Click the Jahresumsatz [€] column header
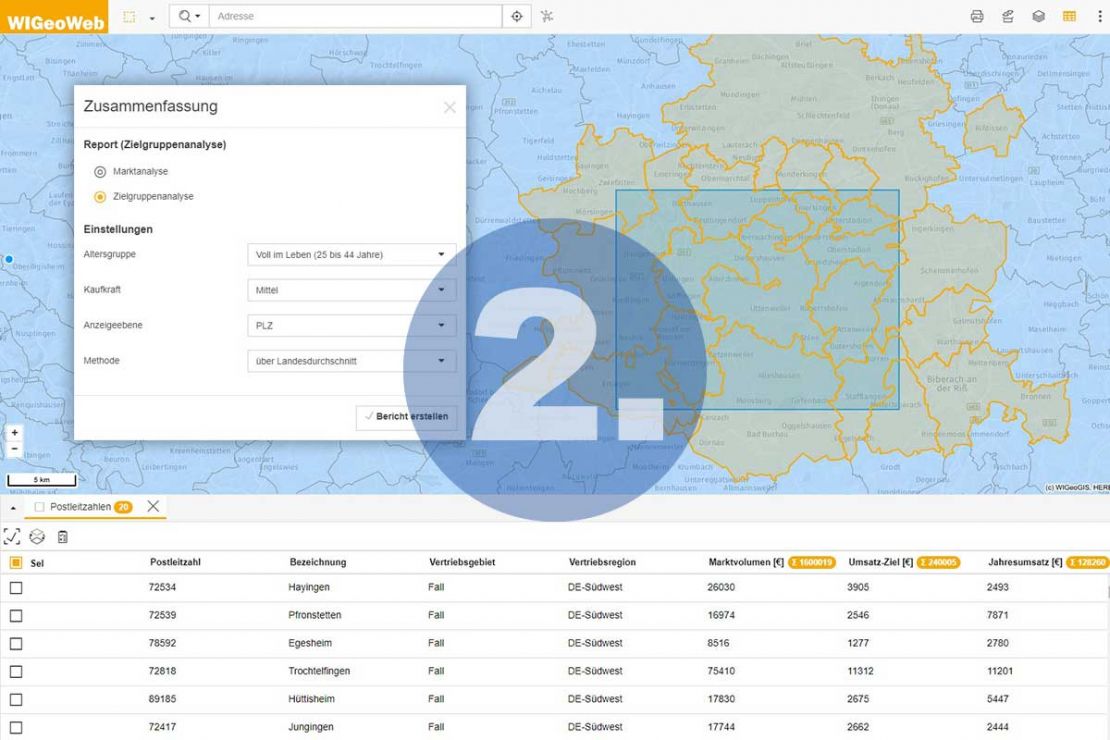Image resolution: width=1110 pixels, height=740 pixels. (1025, 562)
